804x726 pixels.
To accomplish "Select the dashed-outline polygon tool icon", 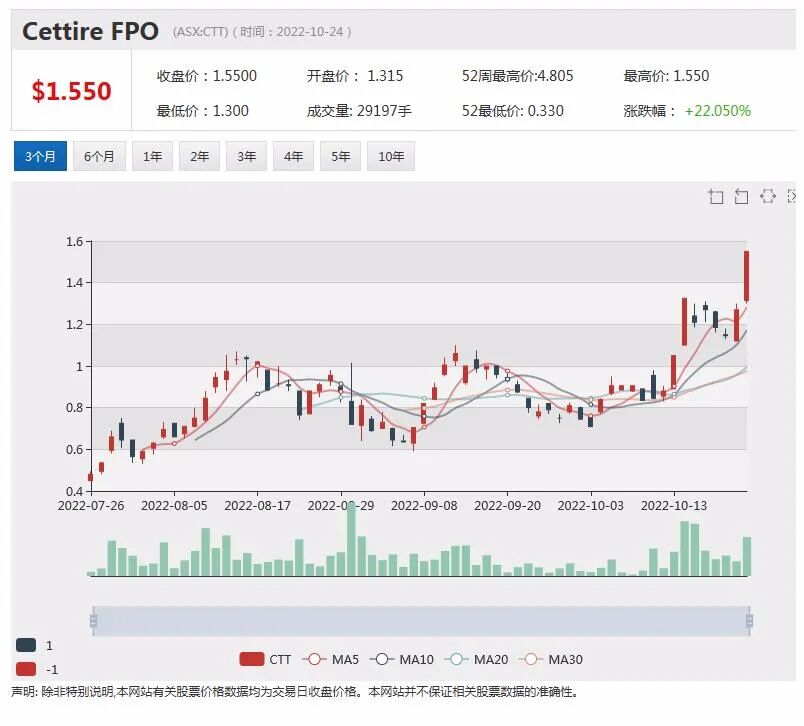I will [768, 196].
